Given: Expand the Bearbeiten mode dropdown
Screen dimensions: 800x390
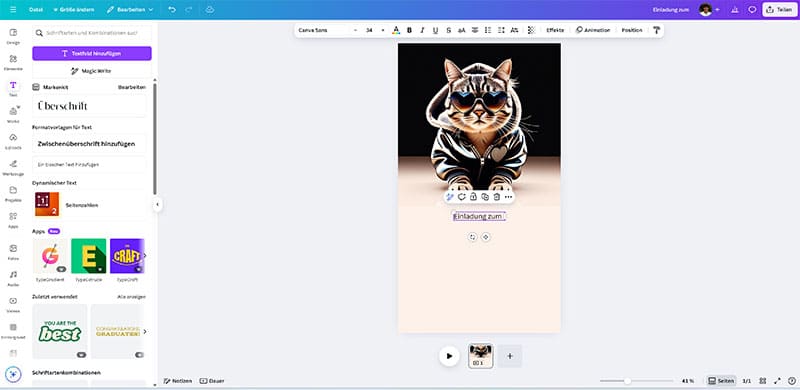Looking at the screenshot, I should 130,10.
